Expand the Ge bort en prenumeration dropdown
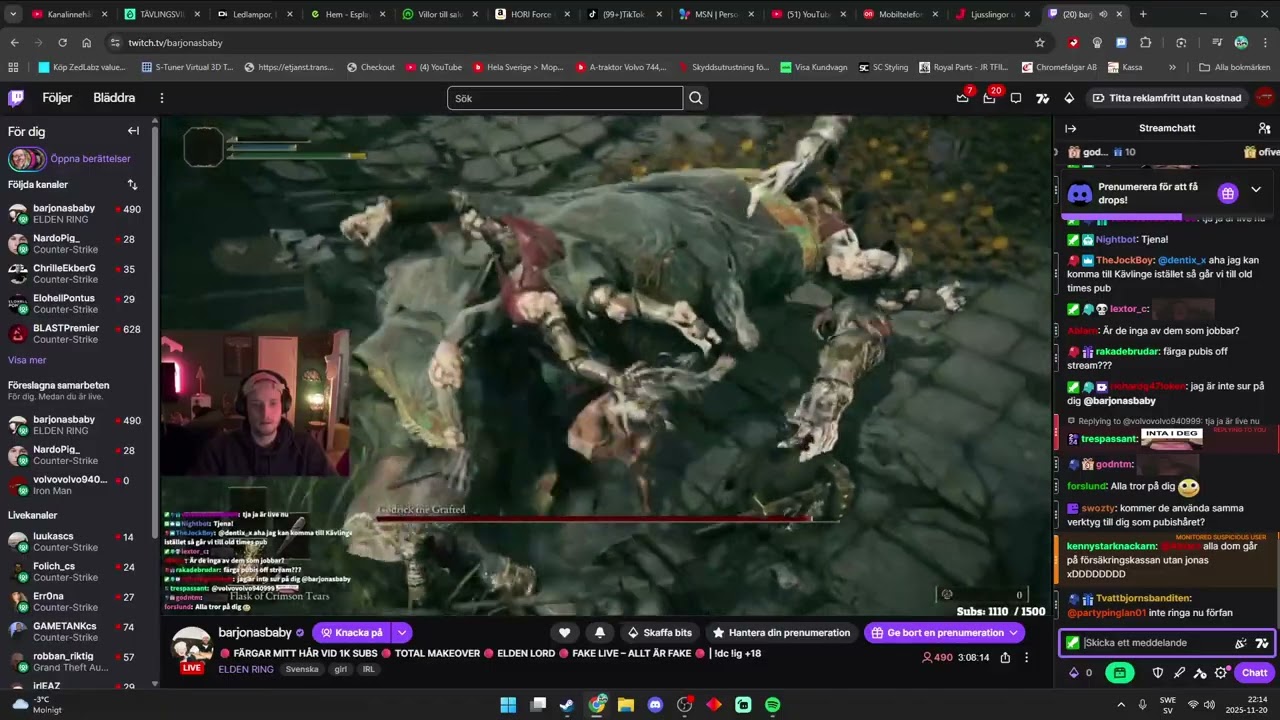The height and width of the screenshot is (720, 1280). point(1014,633)
